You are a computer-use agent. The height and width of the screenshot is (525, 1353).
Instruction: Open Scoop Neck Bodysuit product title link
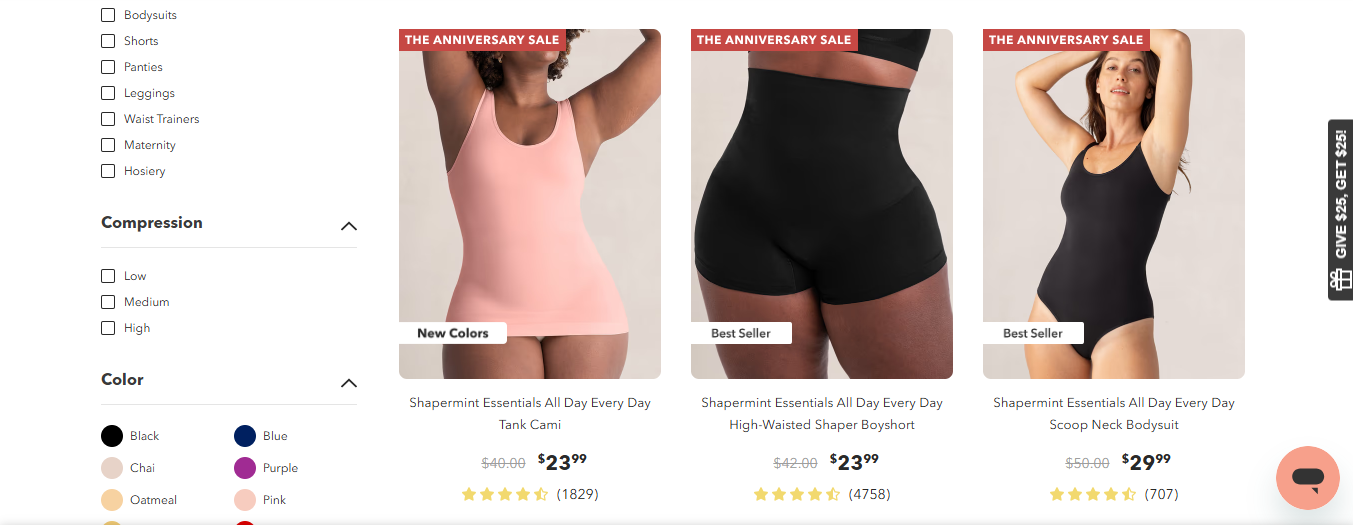[1114, 414]
